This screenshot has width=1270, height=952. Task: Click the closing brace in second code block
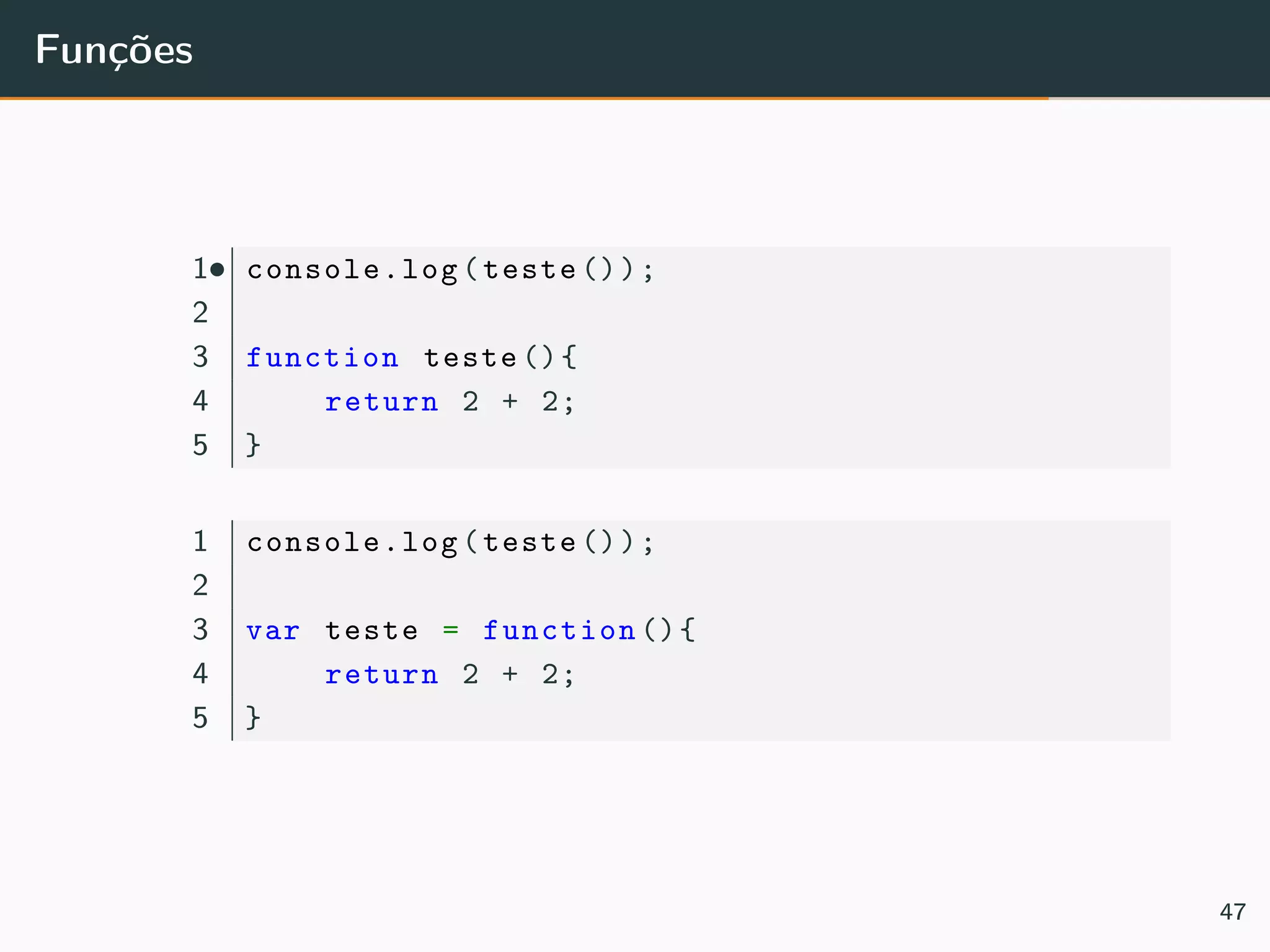coord(253,718)
